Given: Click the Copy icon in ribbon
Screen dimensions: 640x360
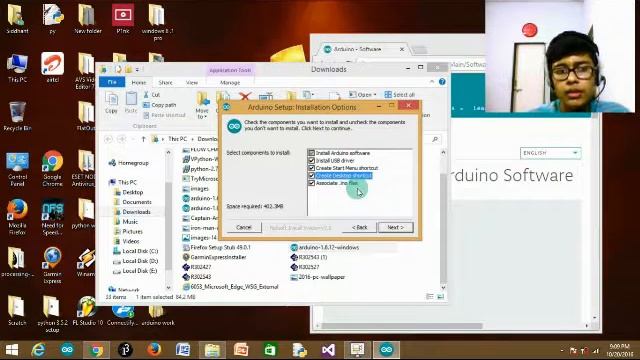Looking at the screenshot, I should pyautogui.click(x=111, y=102).
